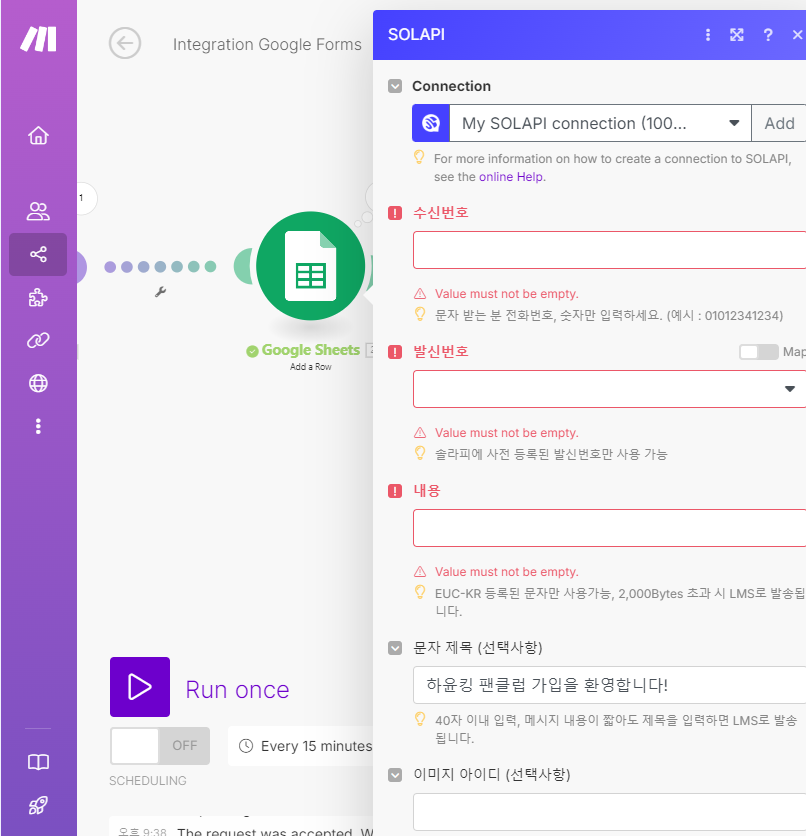Click the 'The request was accepted' log entry
This screenshot has height=836, width=806.
275,831
